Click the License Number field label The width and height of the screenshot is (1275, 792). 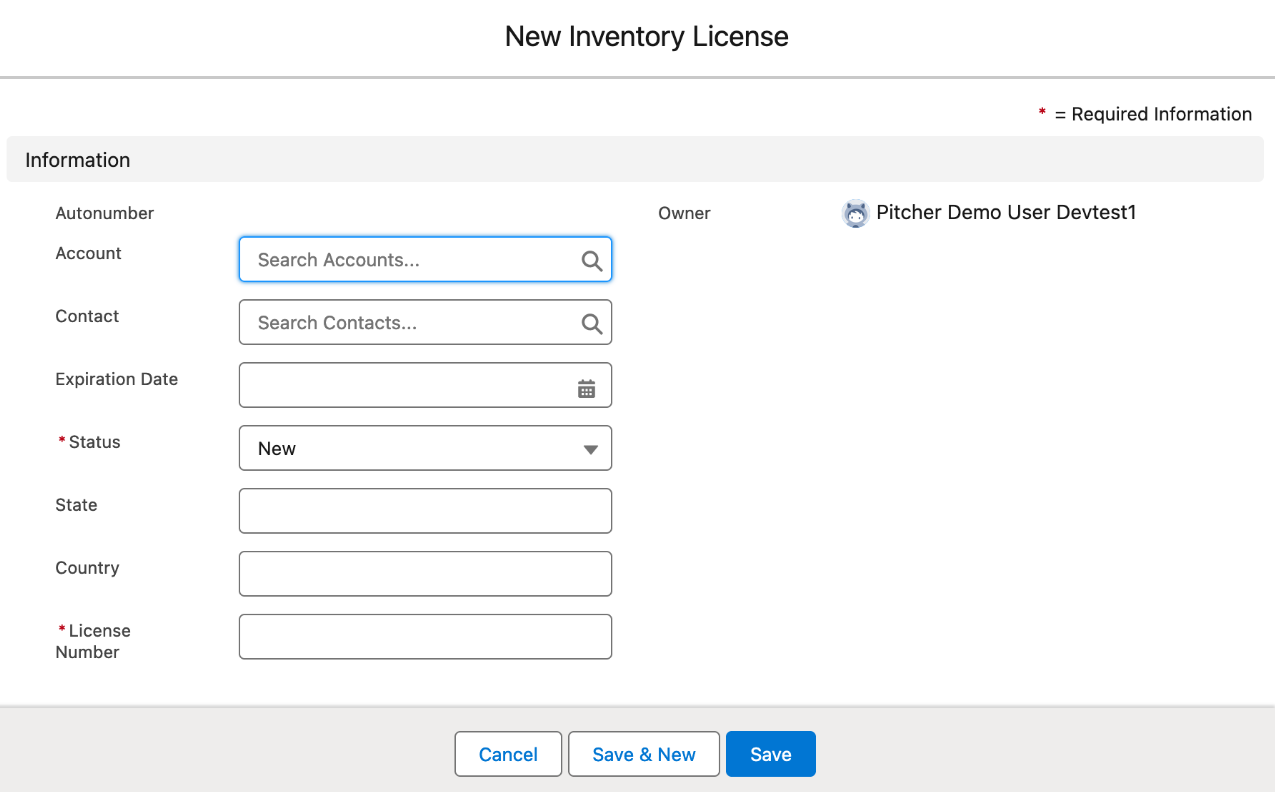(93, 641)
